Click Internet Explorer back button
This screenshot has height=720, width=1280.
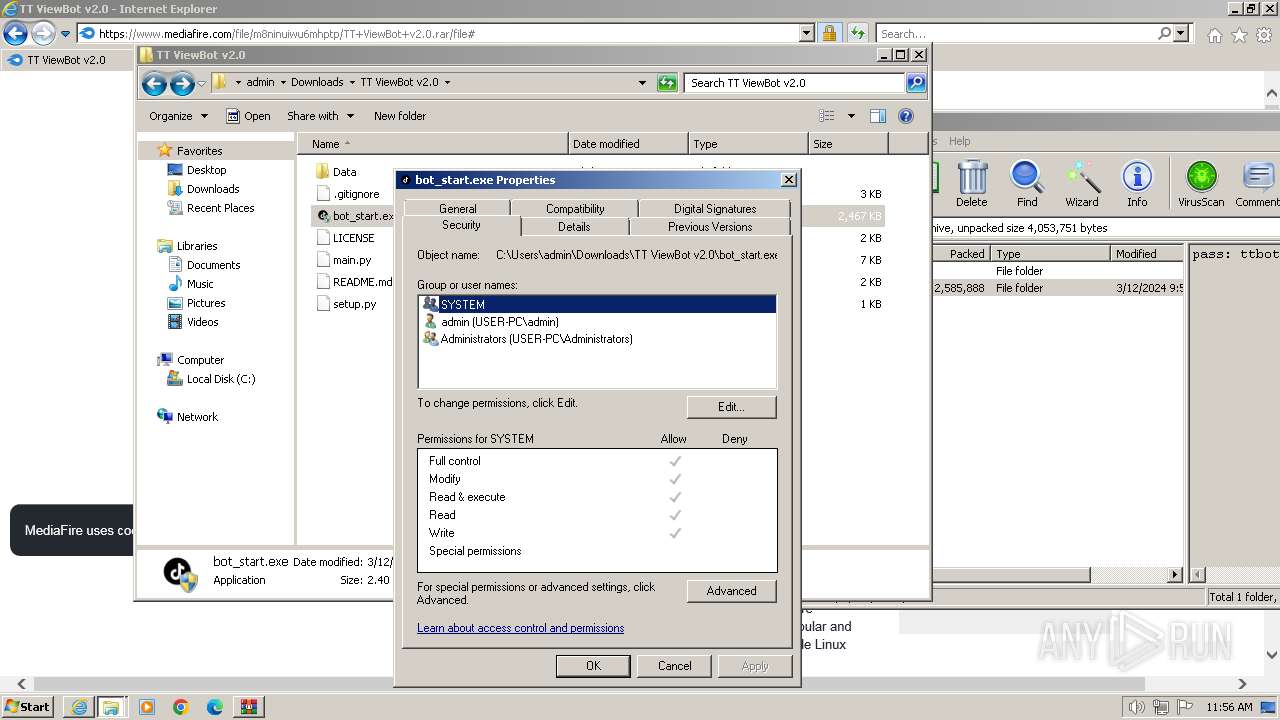point(15,33)
